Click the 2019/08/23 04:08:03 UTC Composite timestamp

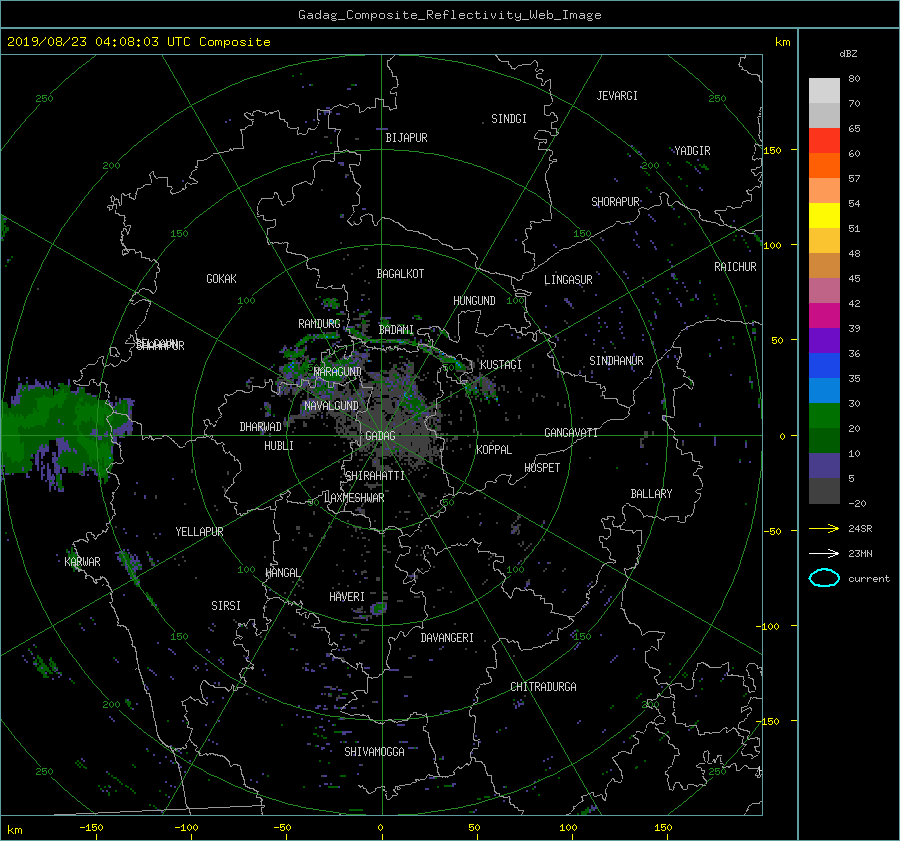pos(138,42)
